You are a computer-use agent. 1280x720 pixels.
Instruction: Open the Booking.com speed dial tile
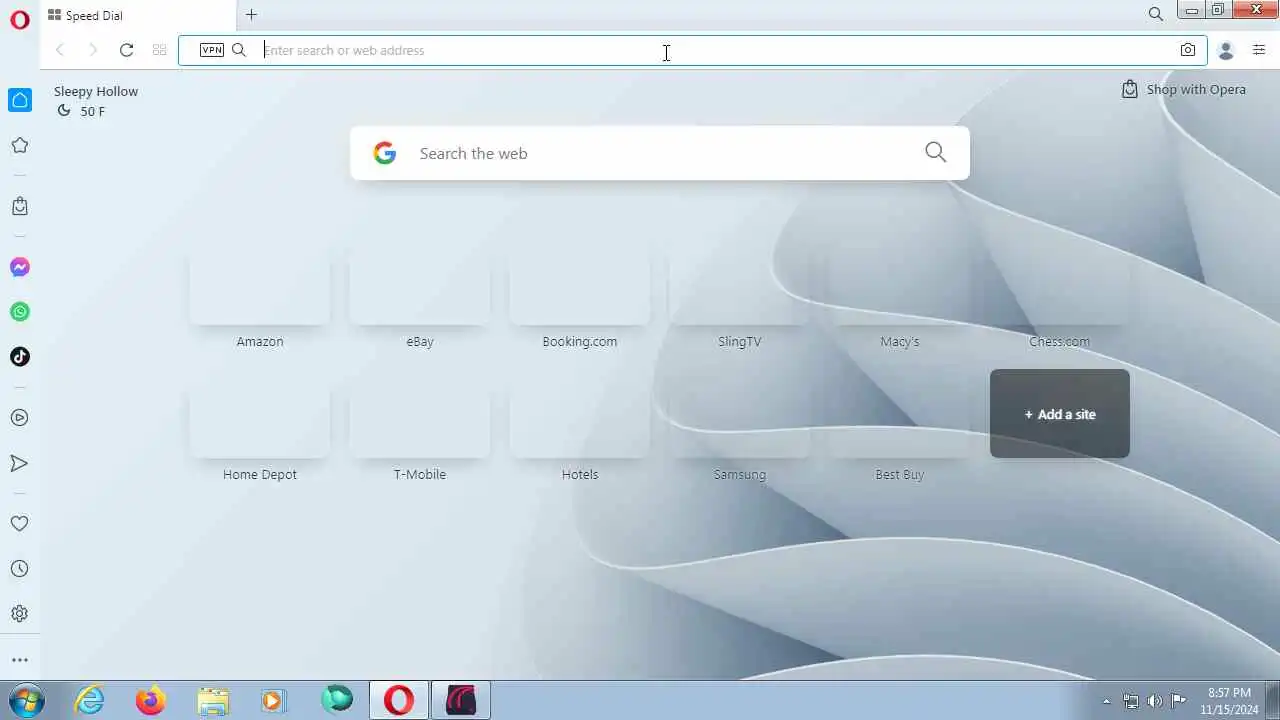coord(580,298)
